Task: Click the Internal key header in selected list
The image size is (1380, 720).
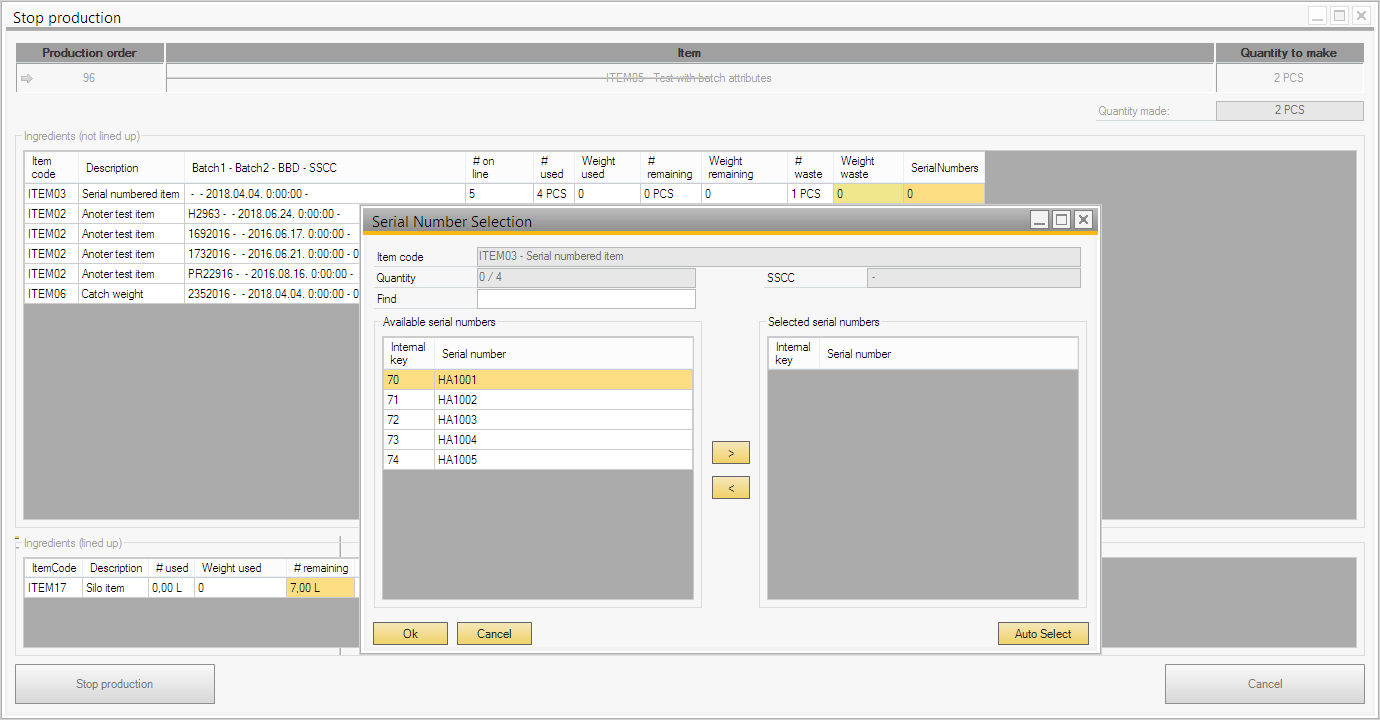Action: 793,354
